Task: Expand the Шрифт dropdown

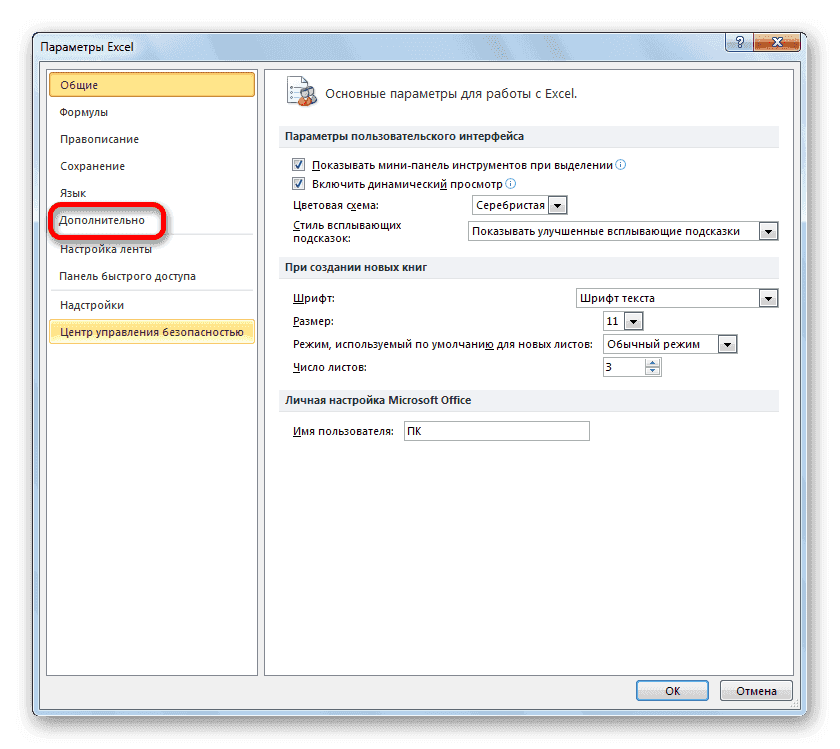Action: pyautogui.click(x=768, y=297)
